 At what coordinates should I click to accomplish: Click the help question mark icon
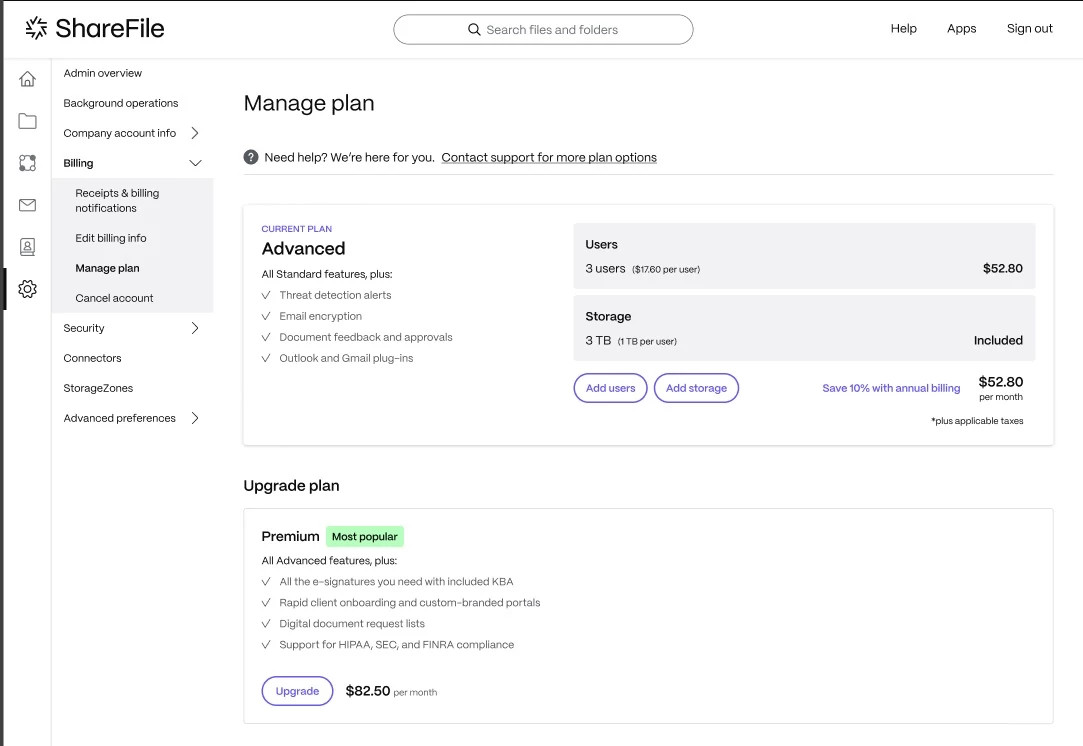coord(251,157)
